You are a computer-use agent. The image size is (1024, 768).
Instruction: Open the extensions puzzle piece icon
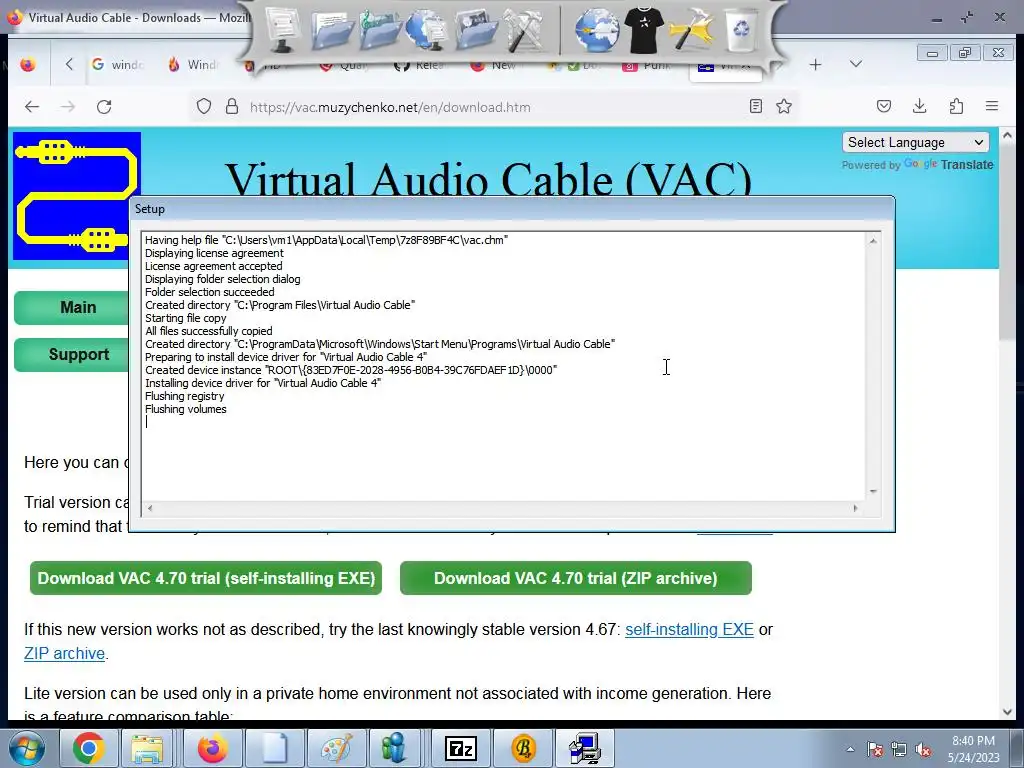(956, 106)
